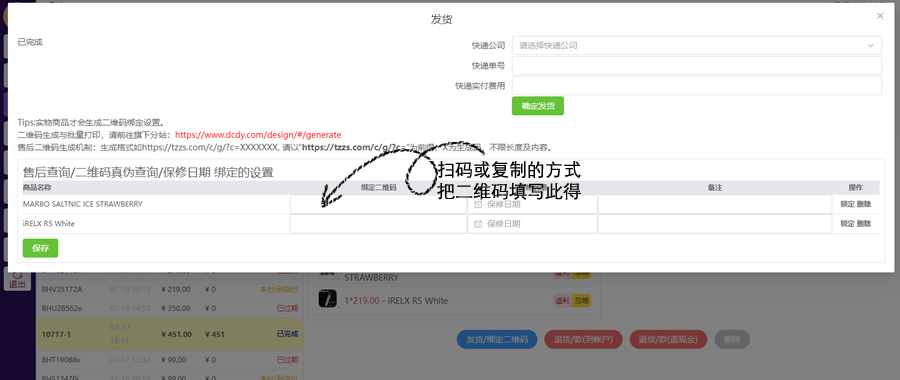
Task: Focus the 备注 remarks field for MARBO SALTNIC row
Action: [x=715, y=204]
